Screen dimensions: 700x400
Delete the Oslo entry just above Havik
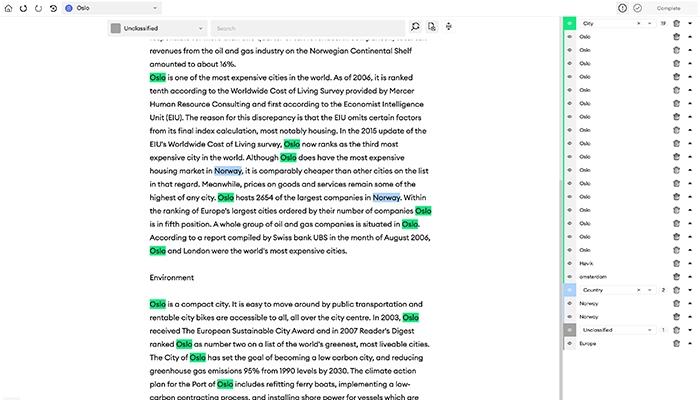pos(676,250)
